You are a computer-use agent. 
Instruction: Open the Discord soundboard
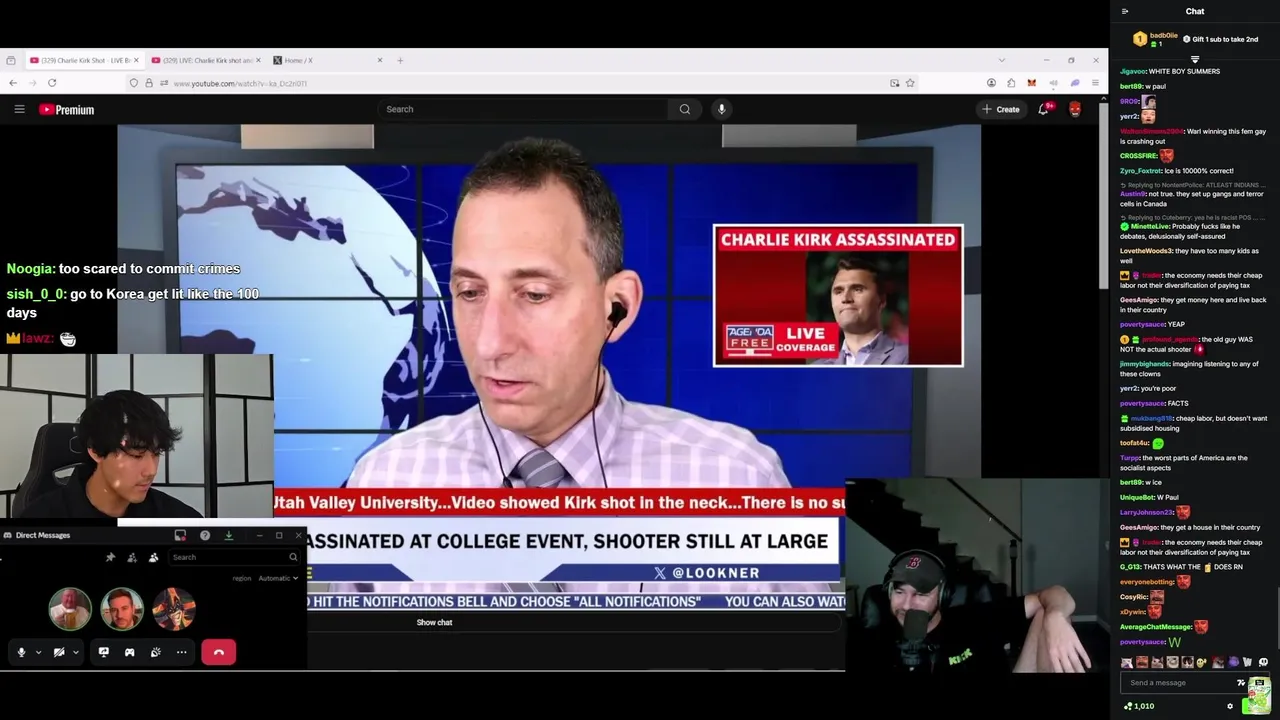[x=155, y=652]
